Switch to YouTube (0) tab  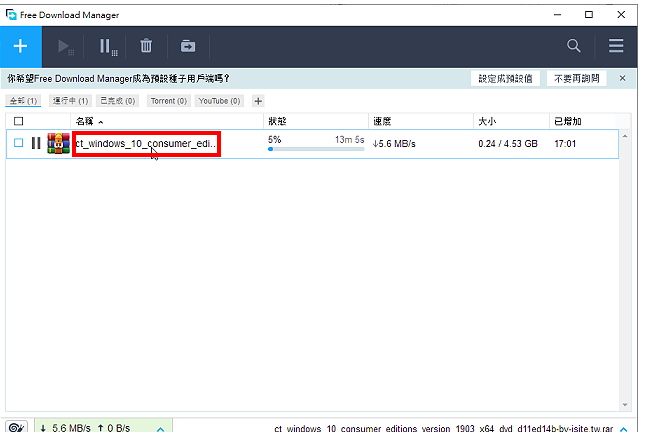(x=219, y=101)
